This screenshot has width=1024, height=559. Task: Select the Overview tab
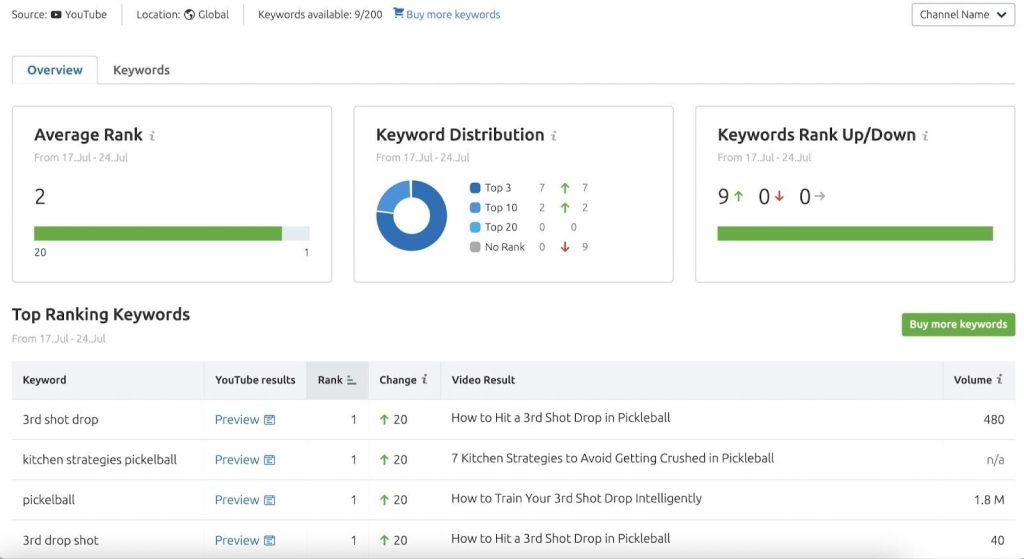[x=55, y=70]
